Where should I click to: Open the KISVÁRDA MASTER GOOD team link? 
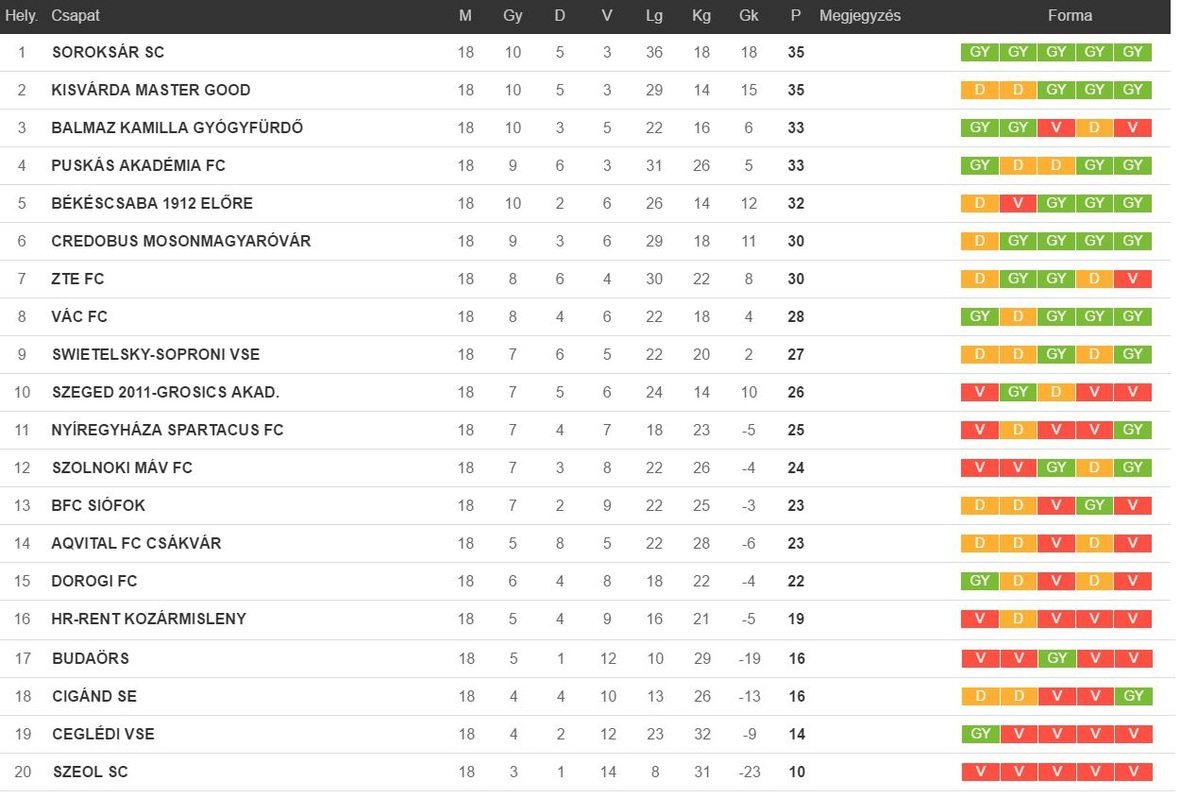click(x=151, y=90)
